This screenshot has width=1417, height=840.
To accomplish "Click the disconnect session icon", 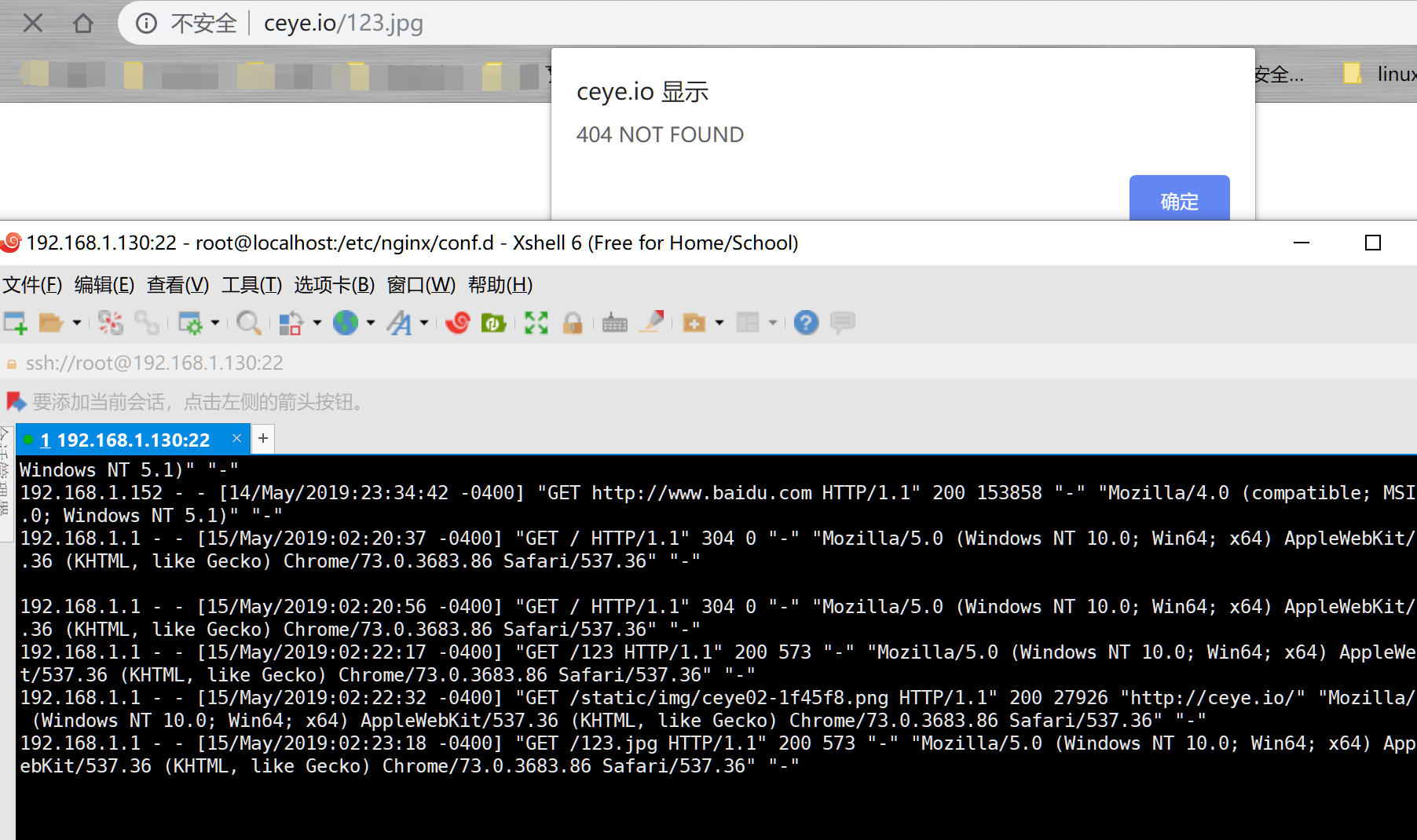I will tap(110, 323).
